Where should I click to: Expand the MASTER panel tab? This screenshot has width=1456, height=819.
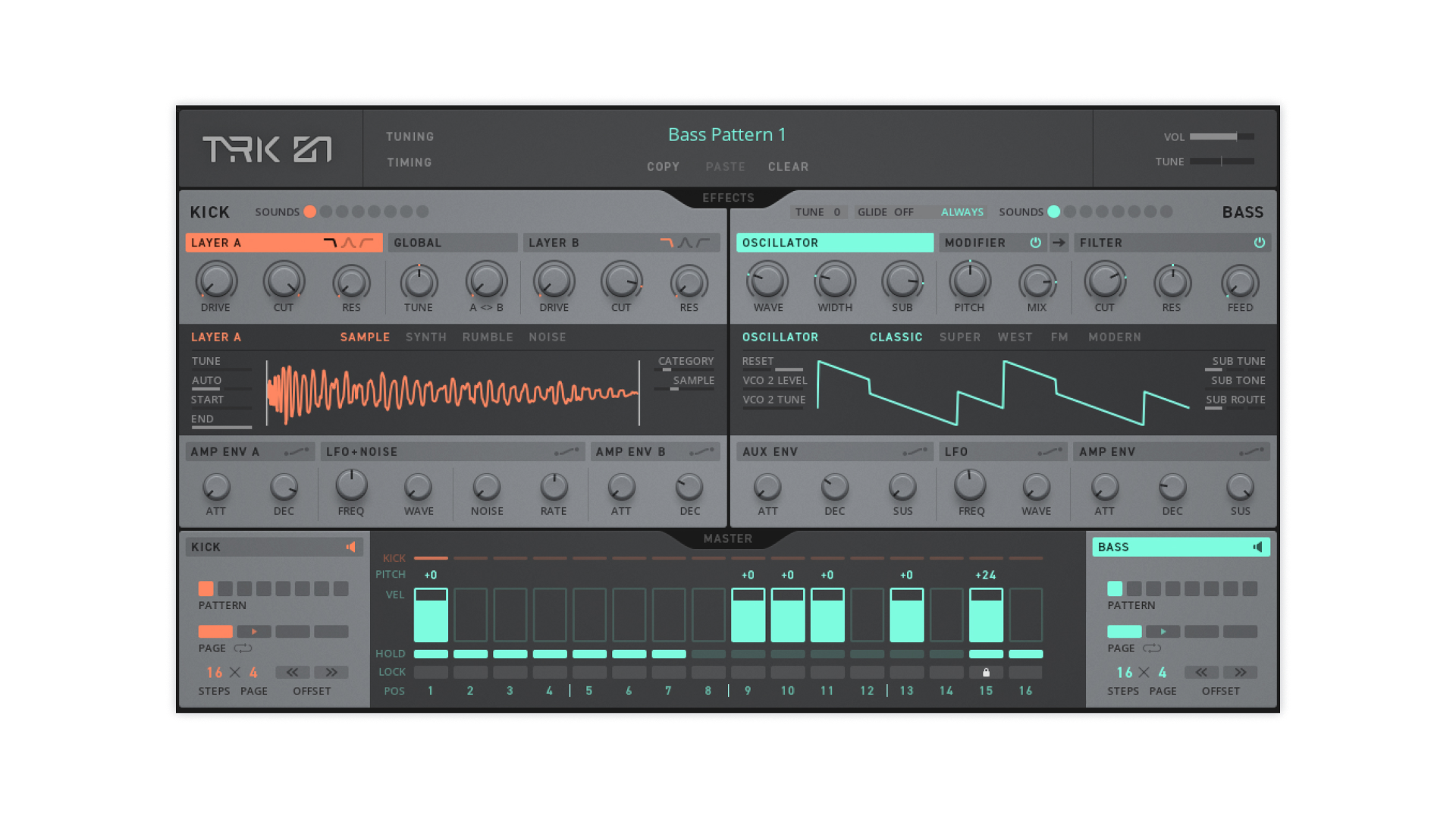(x=728, y=538)
